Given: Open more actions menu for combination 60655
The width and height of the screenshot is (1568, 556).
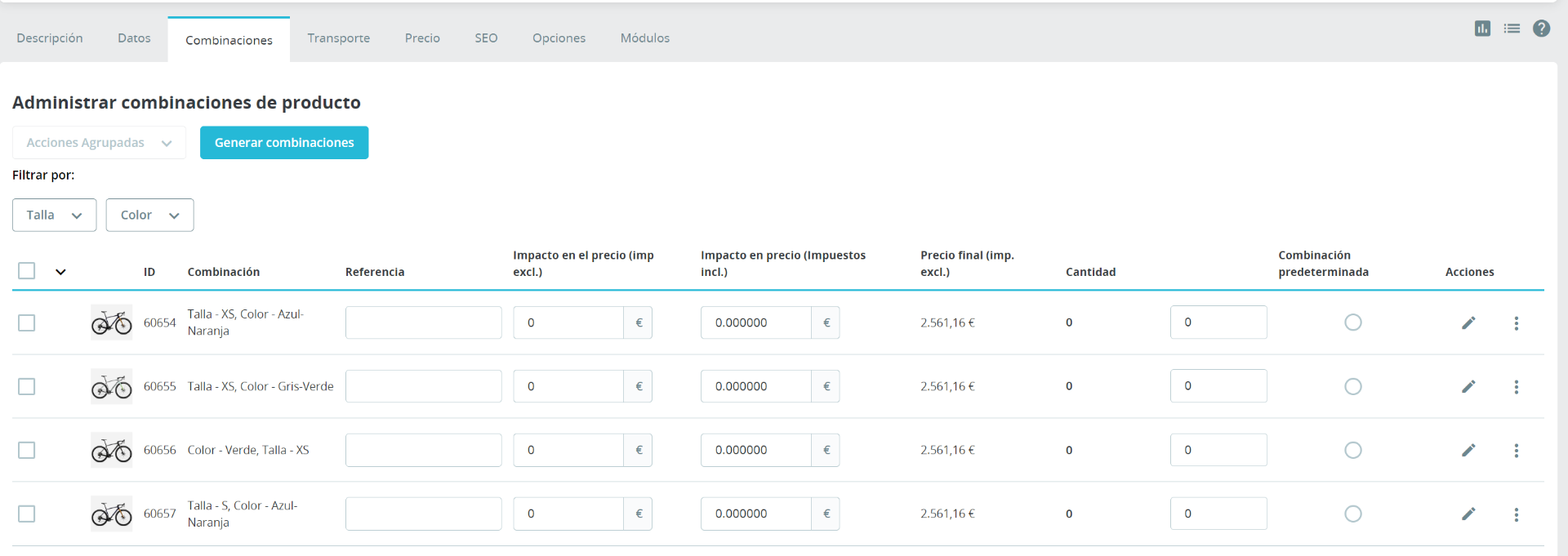Looking at the screenshot, I should (x=1516, y=387).
